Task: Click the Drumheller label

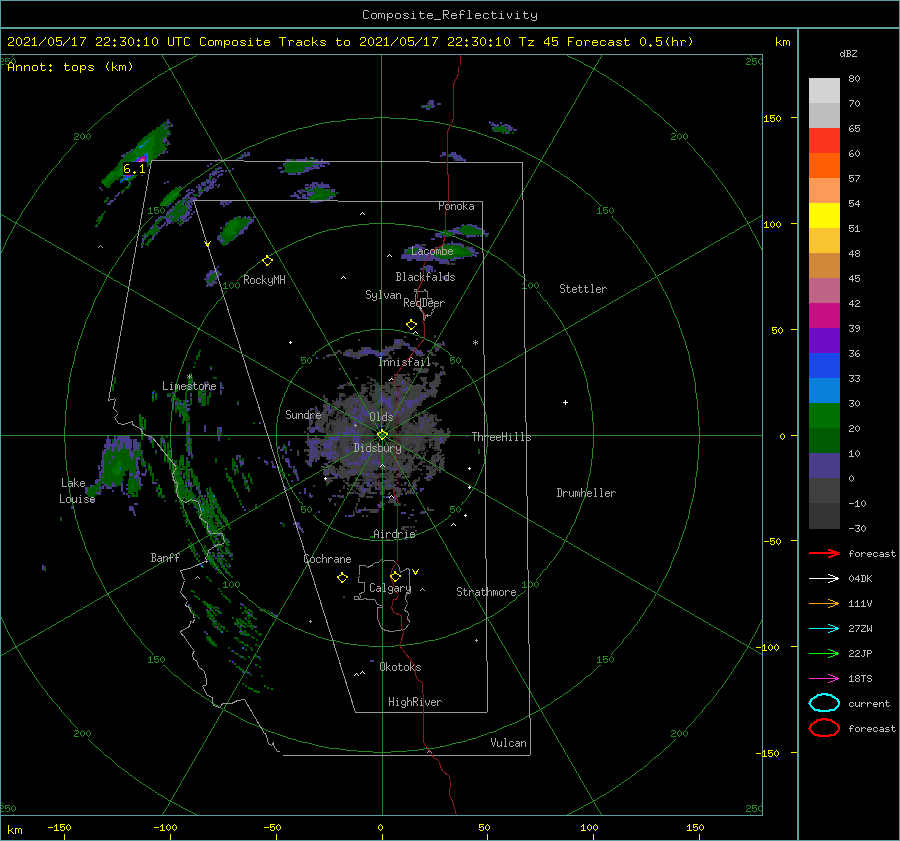Action: (x=586, y=493)
